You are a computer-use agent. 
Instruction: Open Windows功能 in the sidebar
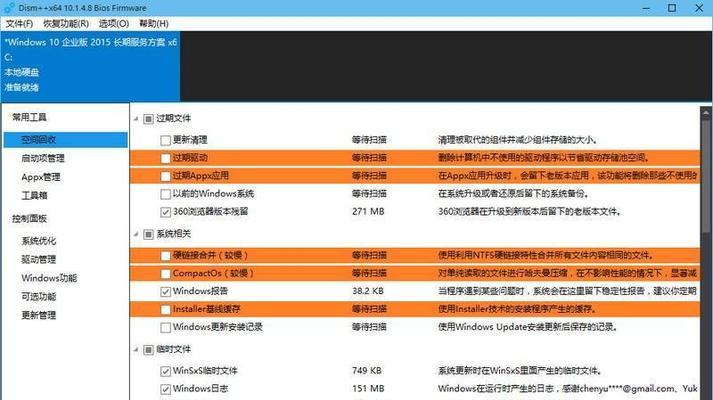coord(49,278)
